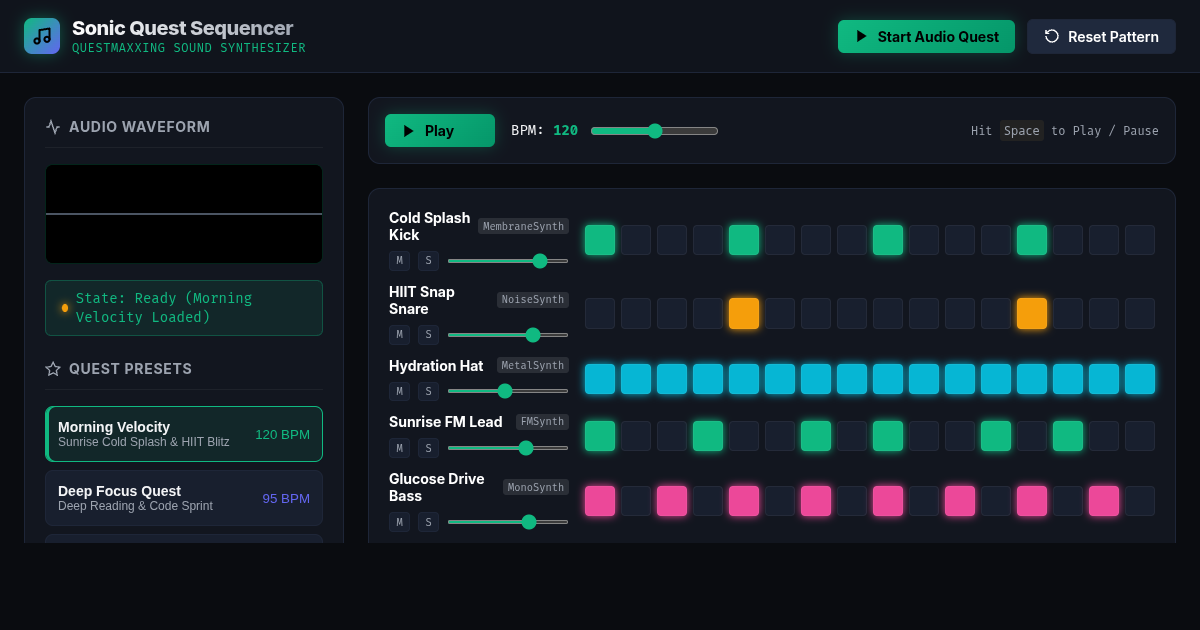Set Hydration Hat volume slider

pyautogui.click(x=508, y=391)
